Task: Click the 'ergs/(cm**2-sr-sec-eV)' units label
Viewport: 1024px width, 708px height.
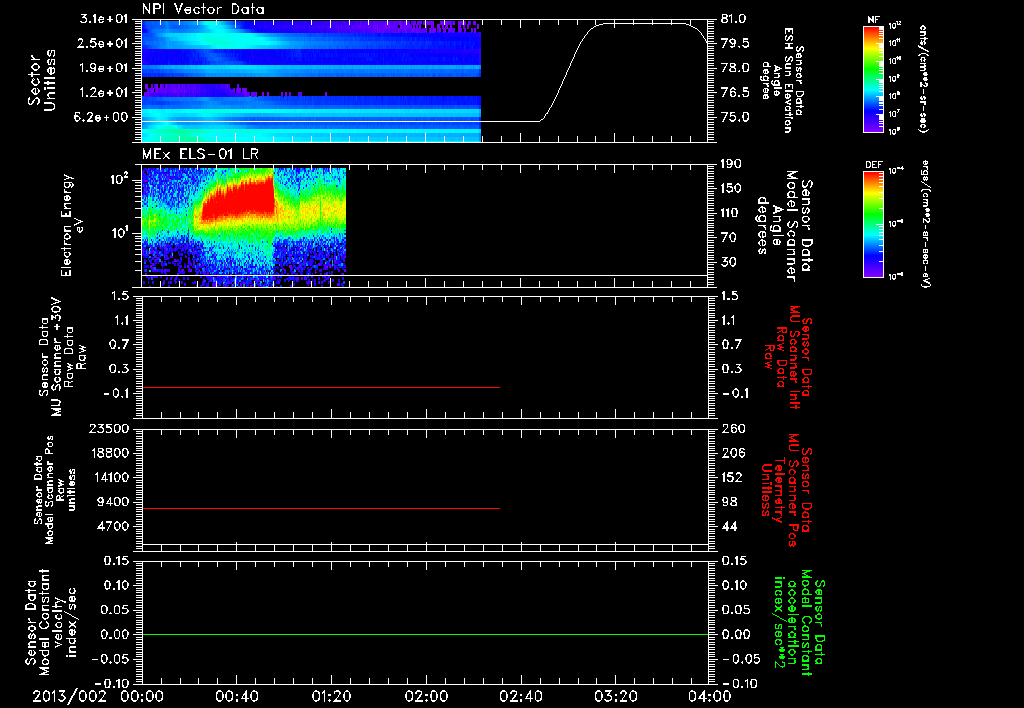Action: click(x=925, y=224)
